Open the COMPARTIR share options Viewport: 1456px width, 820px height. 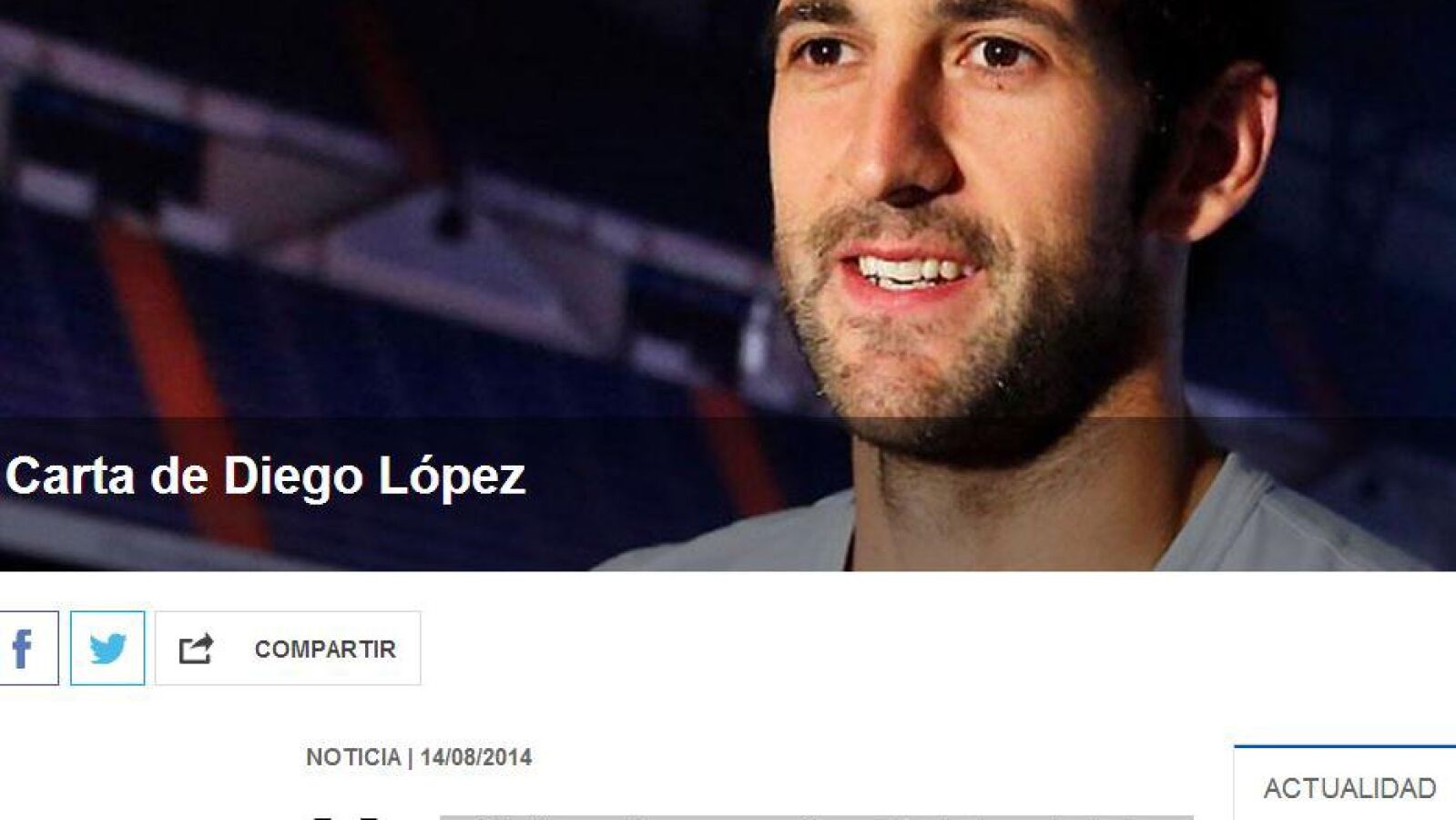pyautogui.click(x=288, y=648)
